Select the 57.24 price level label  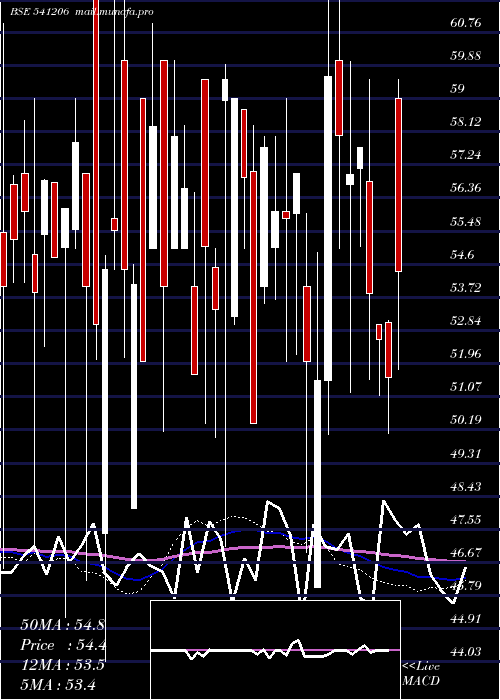(466, 155)
